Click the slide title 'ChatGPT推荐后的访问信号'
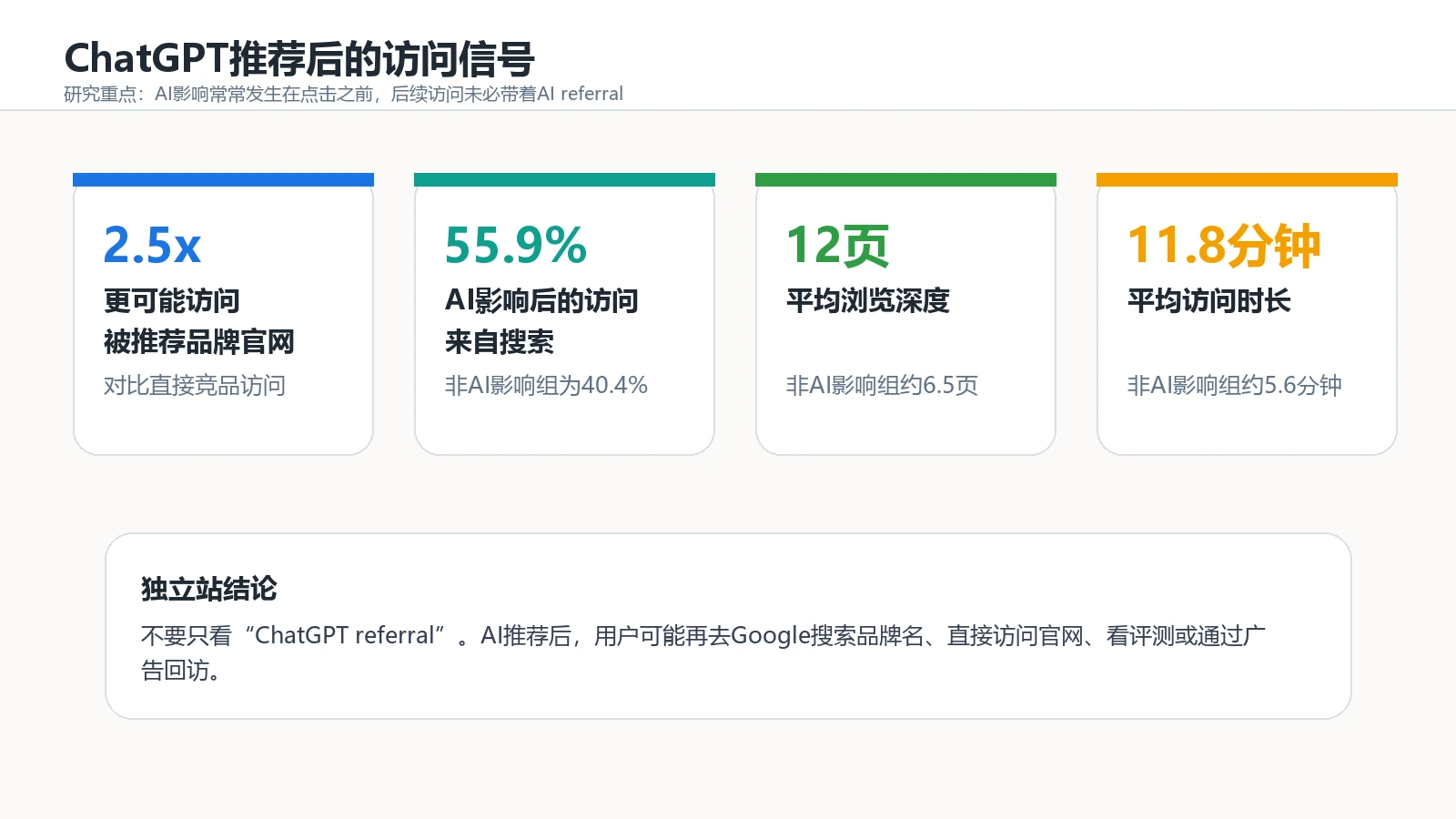Image resolution: width=1456 pixels, height=819 pixels. tap(299, 59)
